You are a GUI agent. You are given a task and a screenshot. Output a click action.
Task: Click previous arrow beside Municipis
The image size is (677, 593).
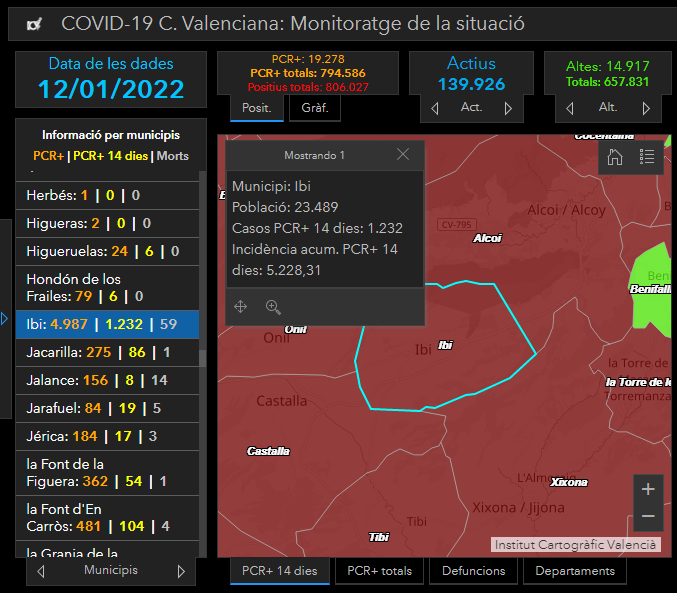[x=41, y=571]
